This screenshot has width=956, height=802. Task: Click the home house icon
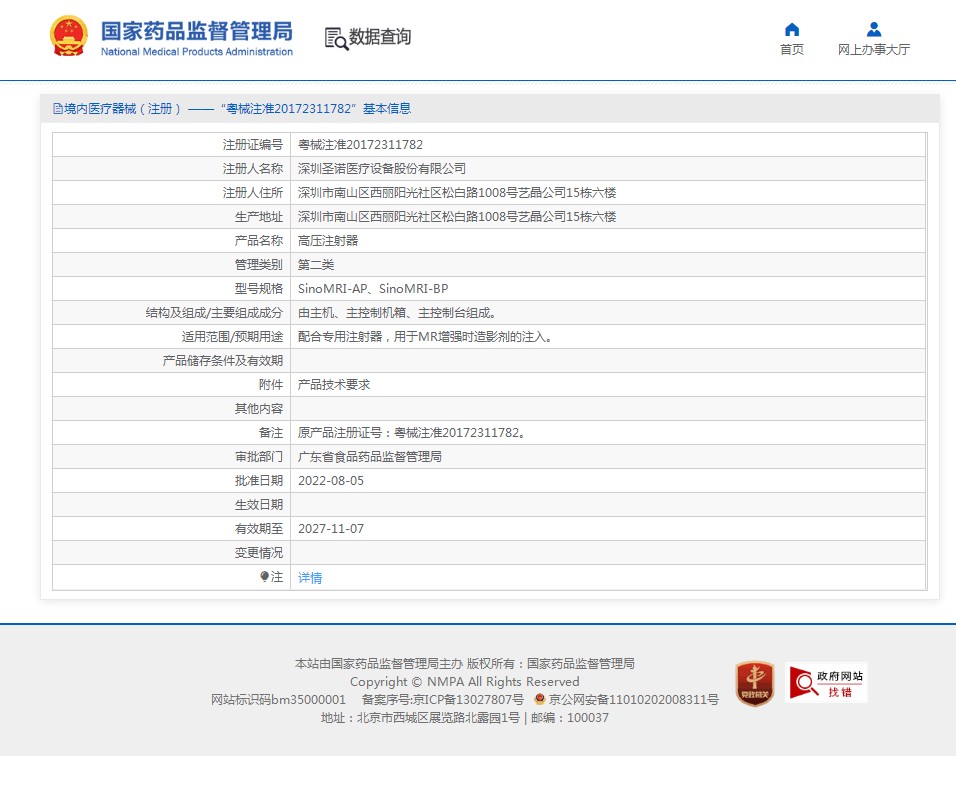[x=791, y=29]
